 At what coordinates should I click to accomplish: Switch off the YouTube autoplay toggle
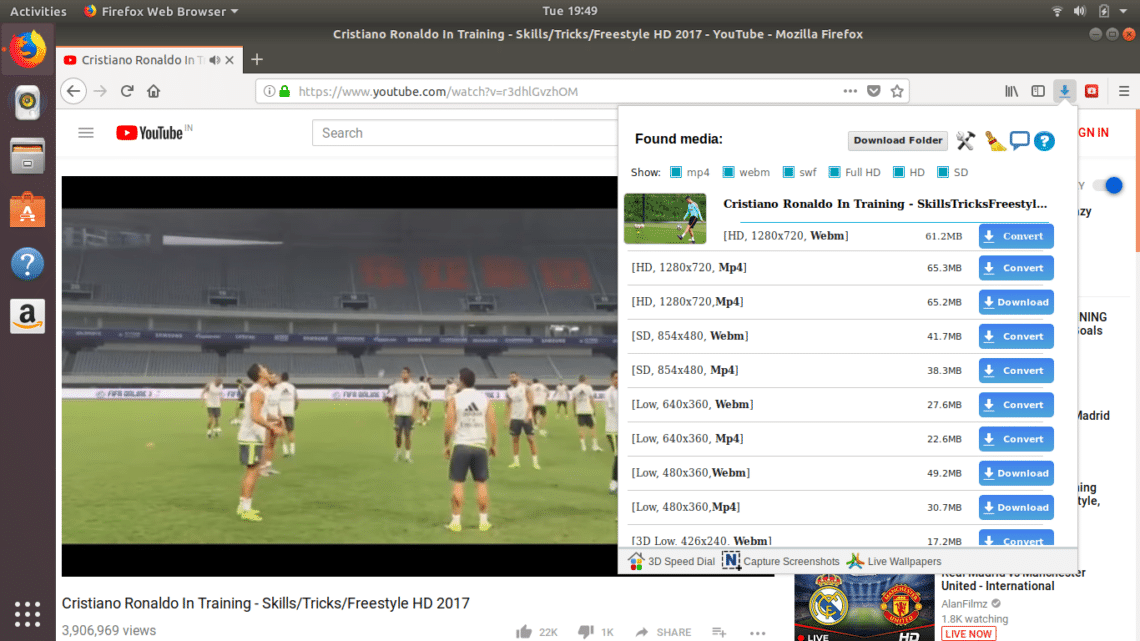(1108, 185)
